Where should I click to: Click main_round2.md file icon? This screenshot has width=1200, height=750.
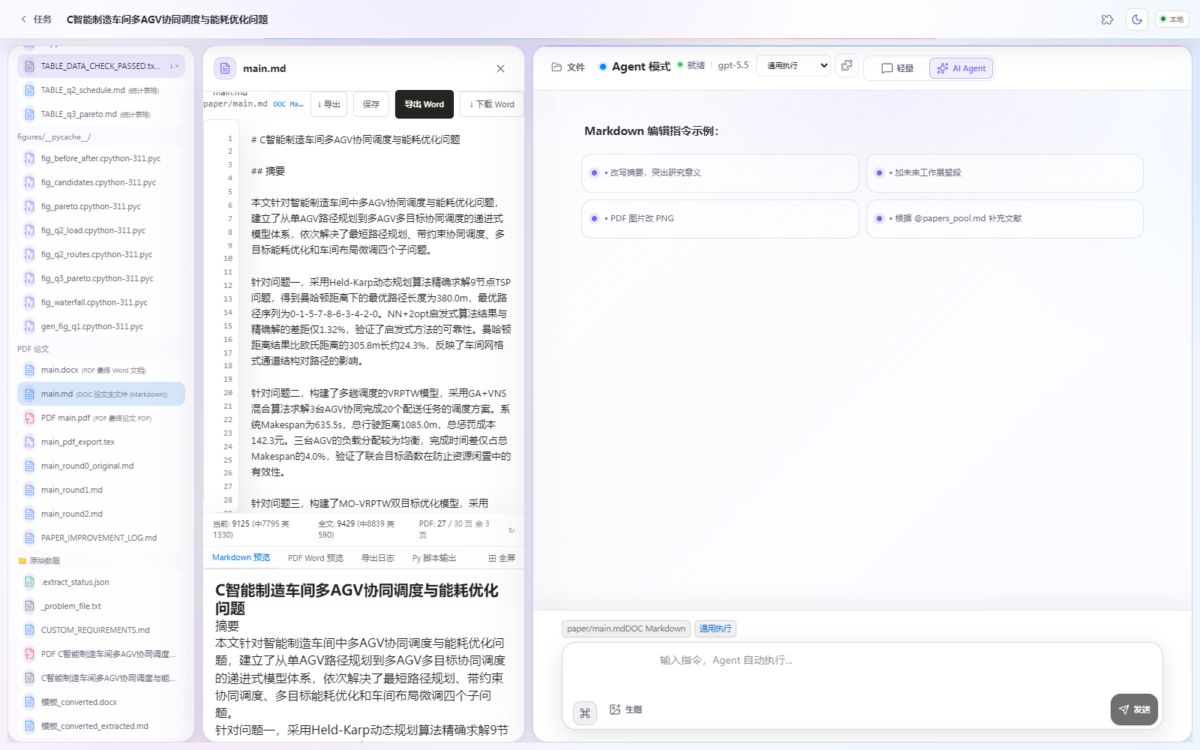pyautogui.click(x=29, y=514)
